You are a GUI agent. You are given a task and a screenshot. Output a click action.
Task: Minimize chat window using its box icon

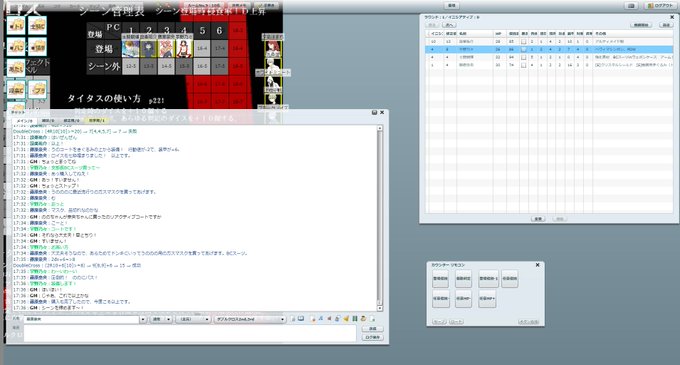coord(374,112)
